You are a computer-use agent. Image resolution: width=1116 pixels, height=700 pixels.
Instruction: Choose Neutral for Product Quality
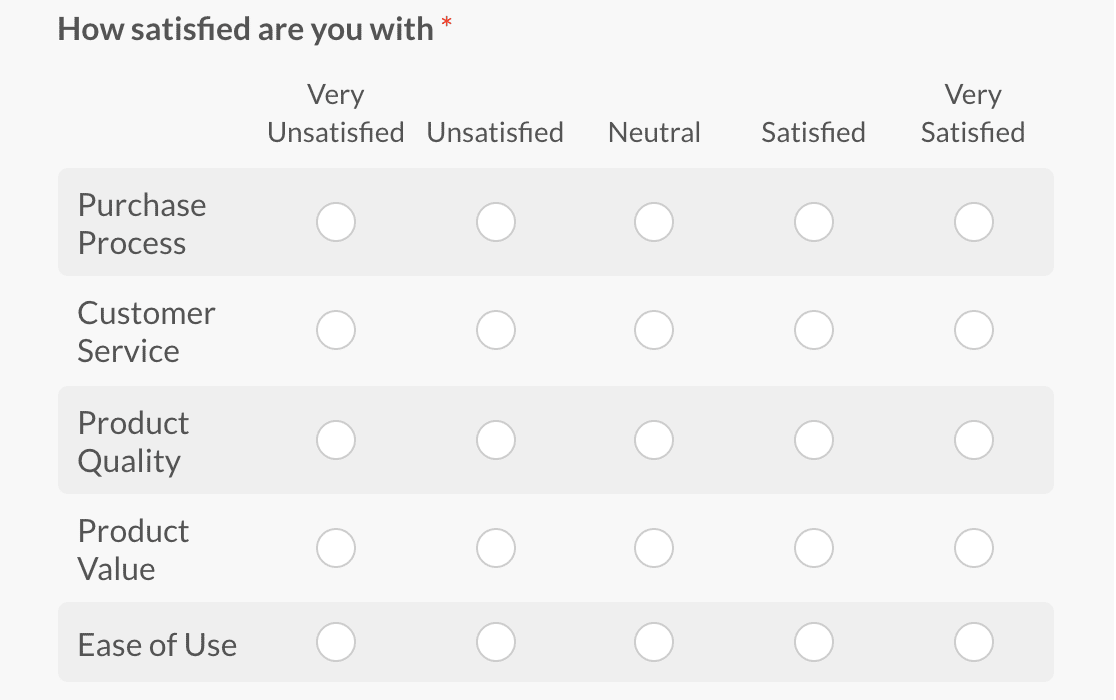(654, 439)
